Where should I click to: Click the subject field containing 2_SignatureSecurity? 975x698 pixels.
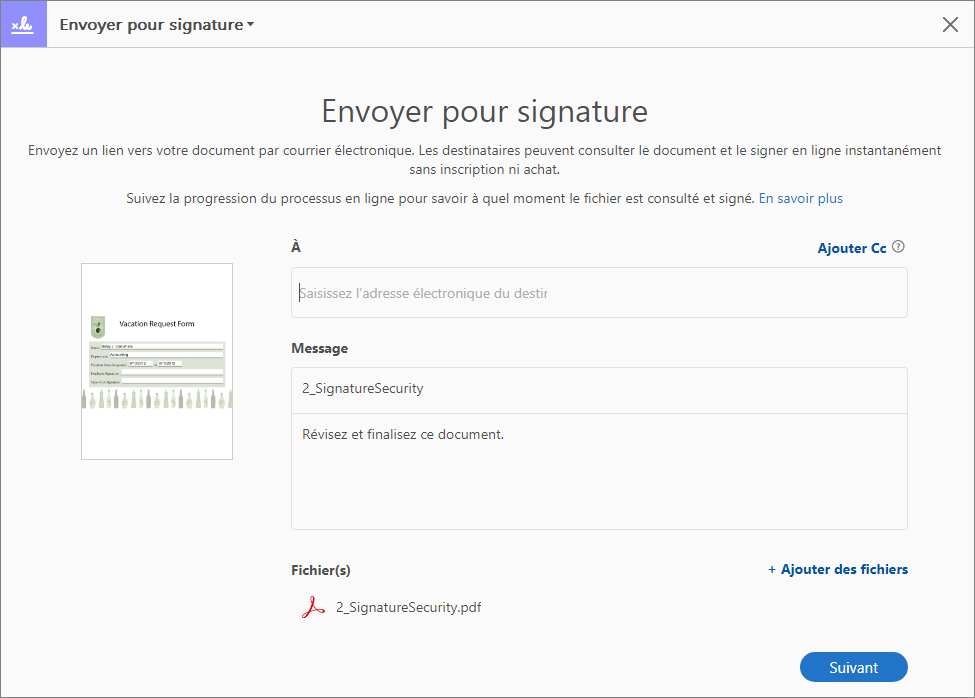[599, 389]
